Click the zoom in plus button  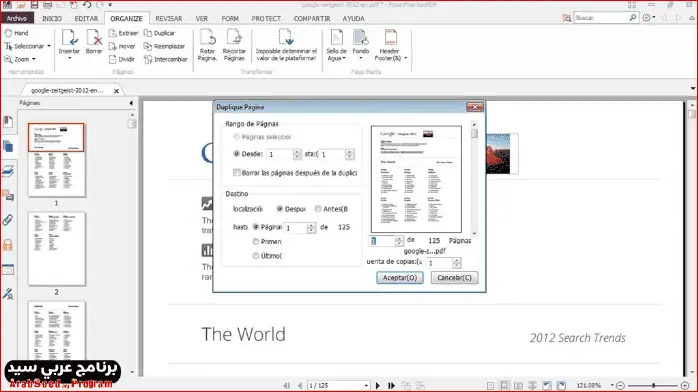pyautogui.click(x=685, y=386)
